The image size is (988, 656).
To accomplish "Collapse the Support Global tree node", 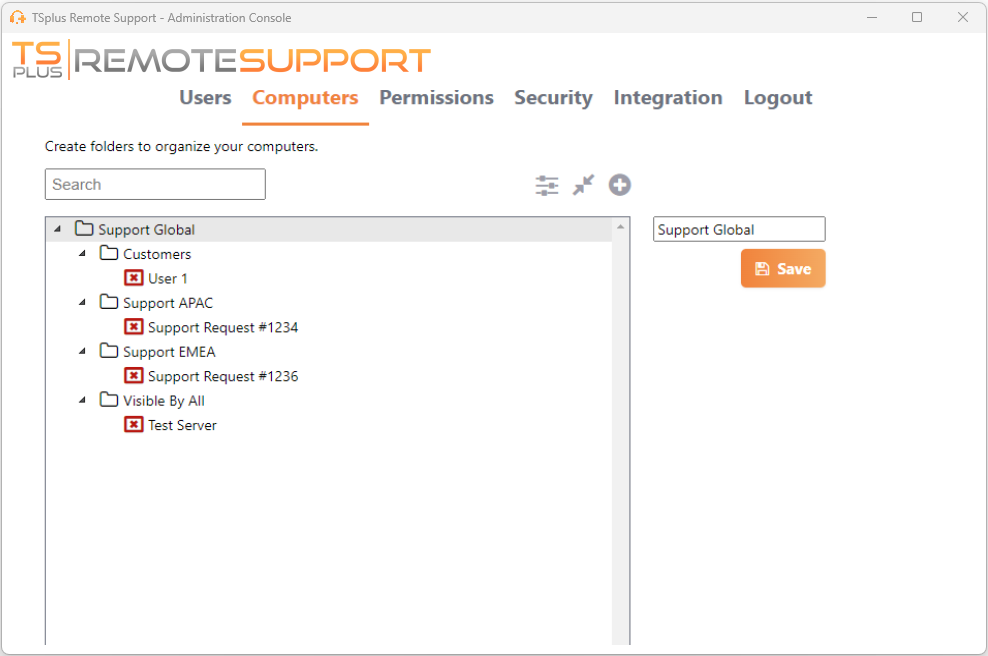I will [58, 228].
